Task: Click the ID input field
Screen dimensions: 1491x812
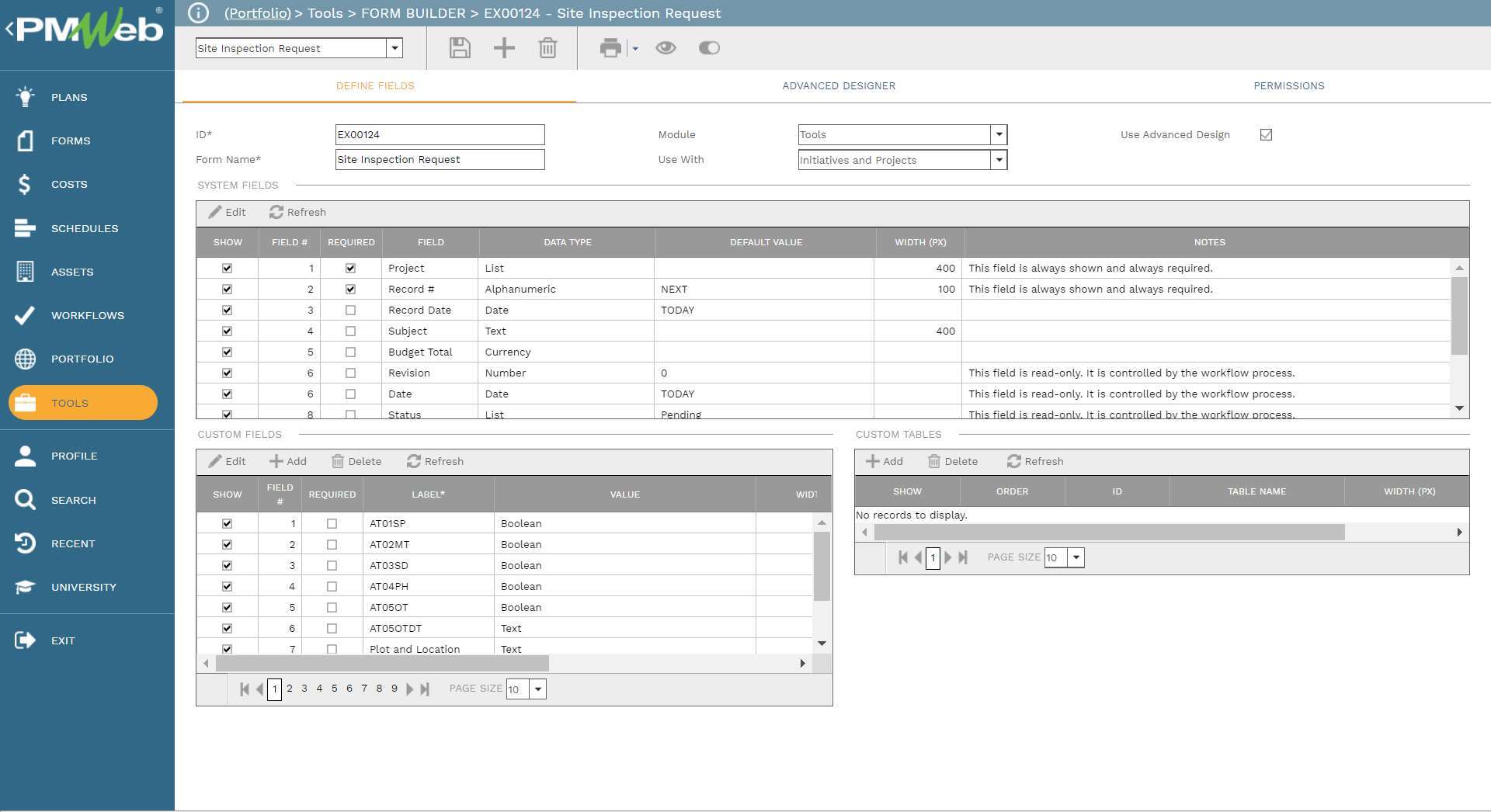Action: (440, 134)
